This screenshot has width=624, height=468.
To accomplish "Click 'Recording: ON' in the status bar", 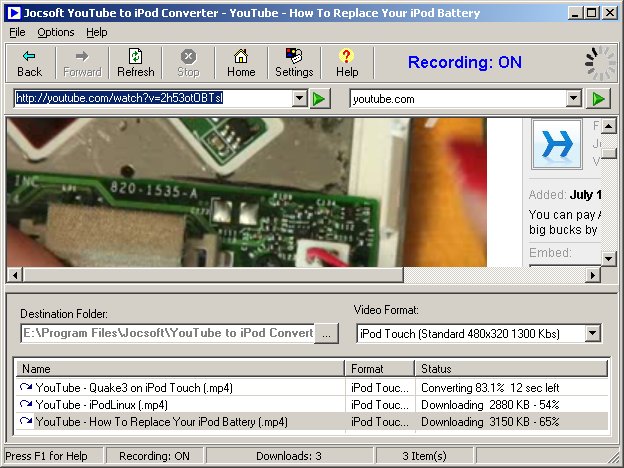I will [154, 456].
